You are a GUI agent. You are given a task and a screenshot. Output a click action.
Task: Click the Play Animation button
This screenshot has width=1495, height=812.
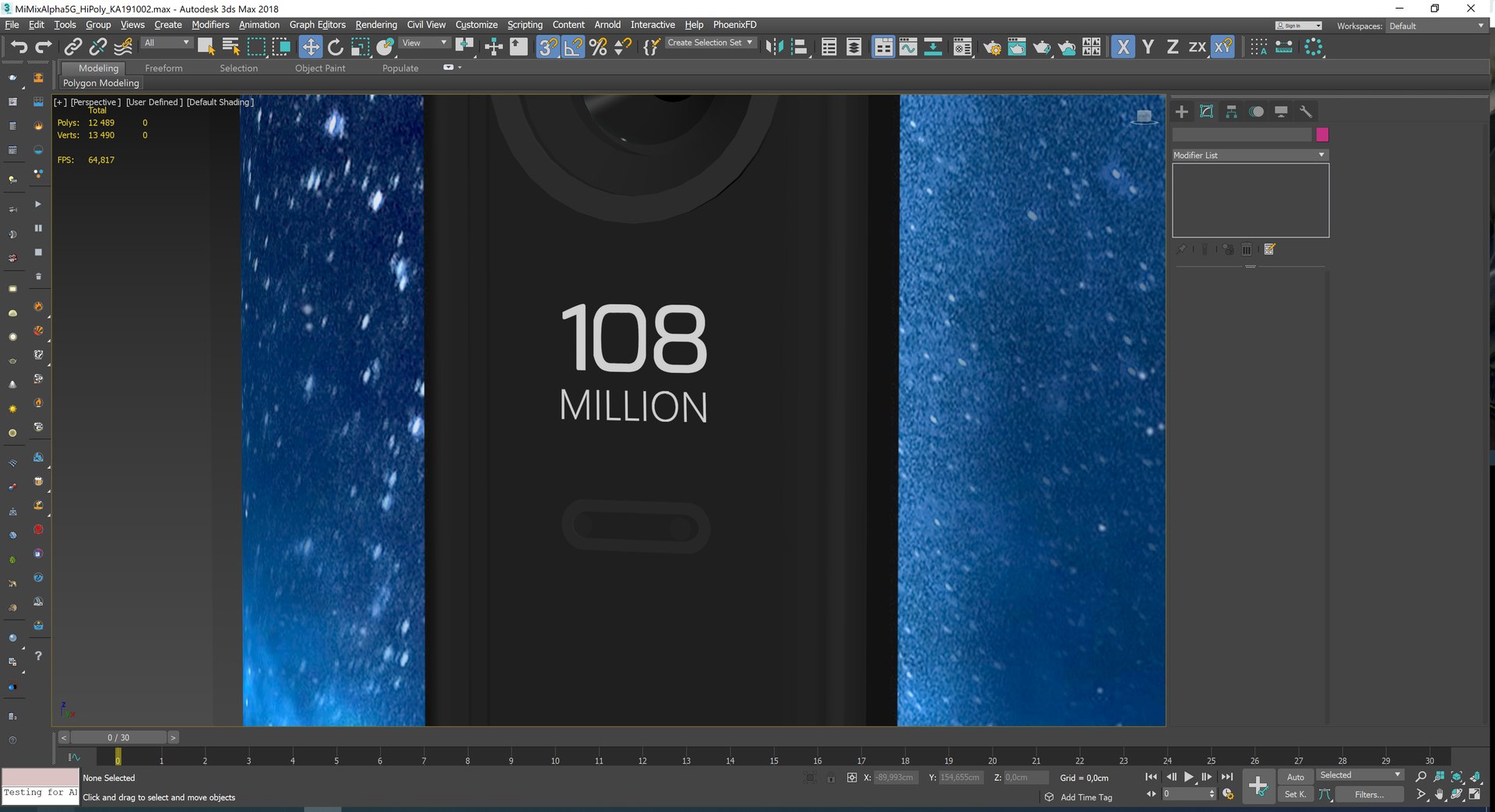coord(1189,777)
